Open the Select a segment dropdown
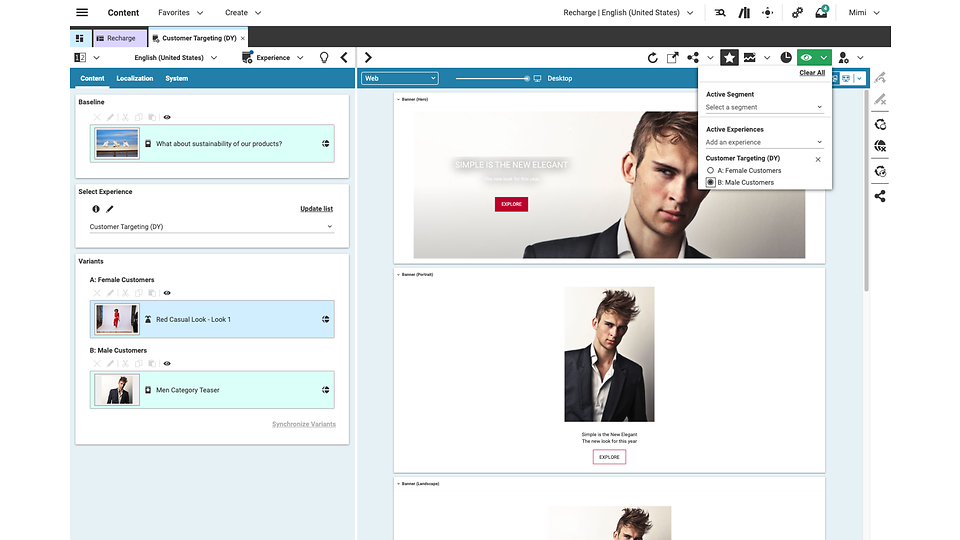Screen dimensions: 960x540 click(x=763, y=107)
